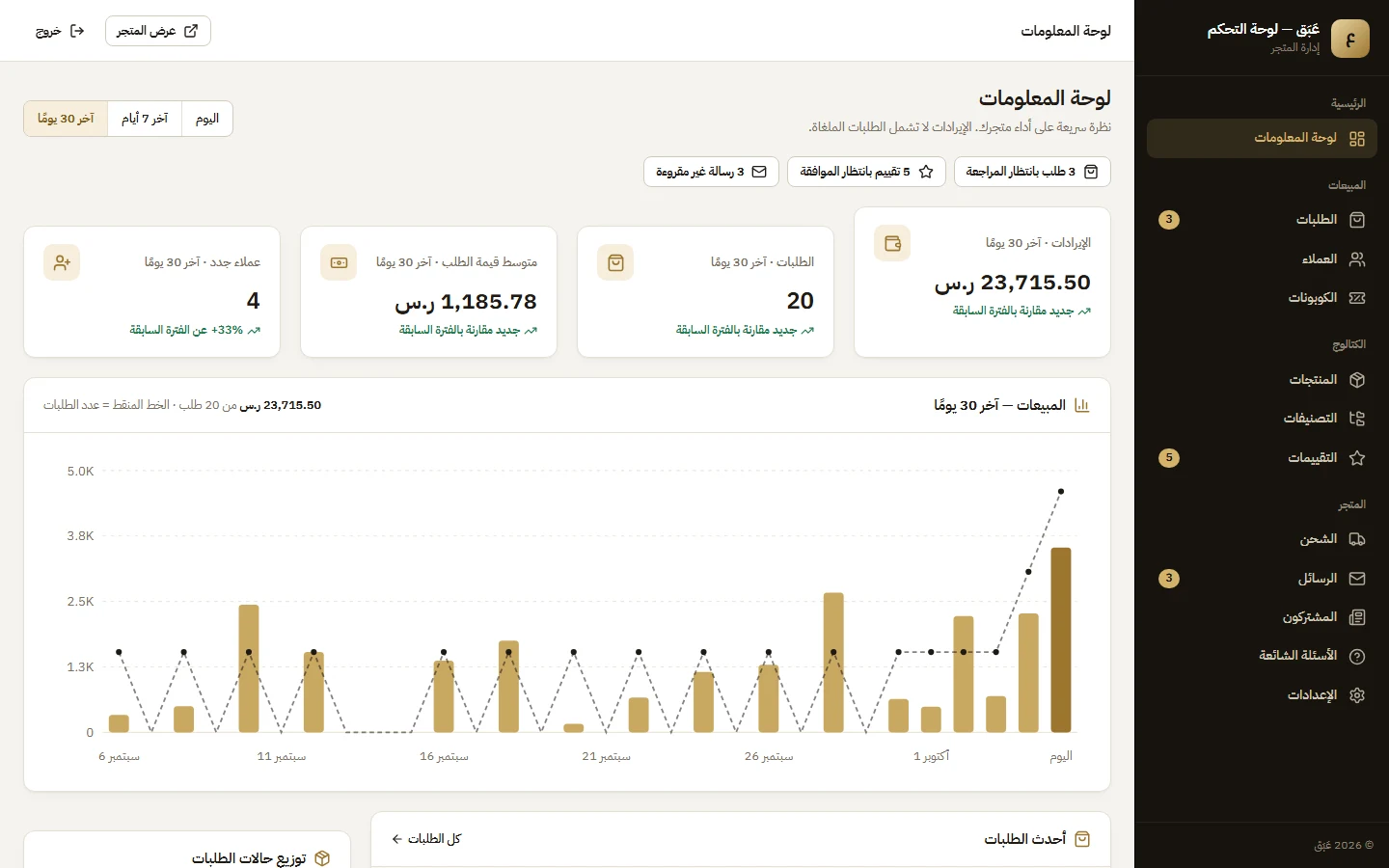Viewport: 1389px width, 868px height.
Task: Click the الشحن truck icon
Action: pyautogui.click(x=1357, y=539)
